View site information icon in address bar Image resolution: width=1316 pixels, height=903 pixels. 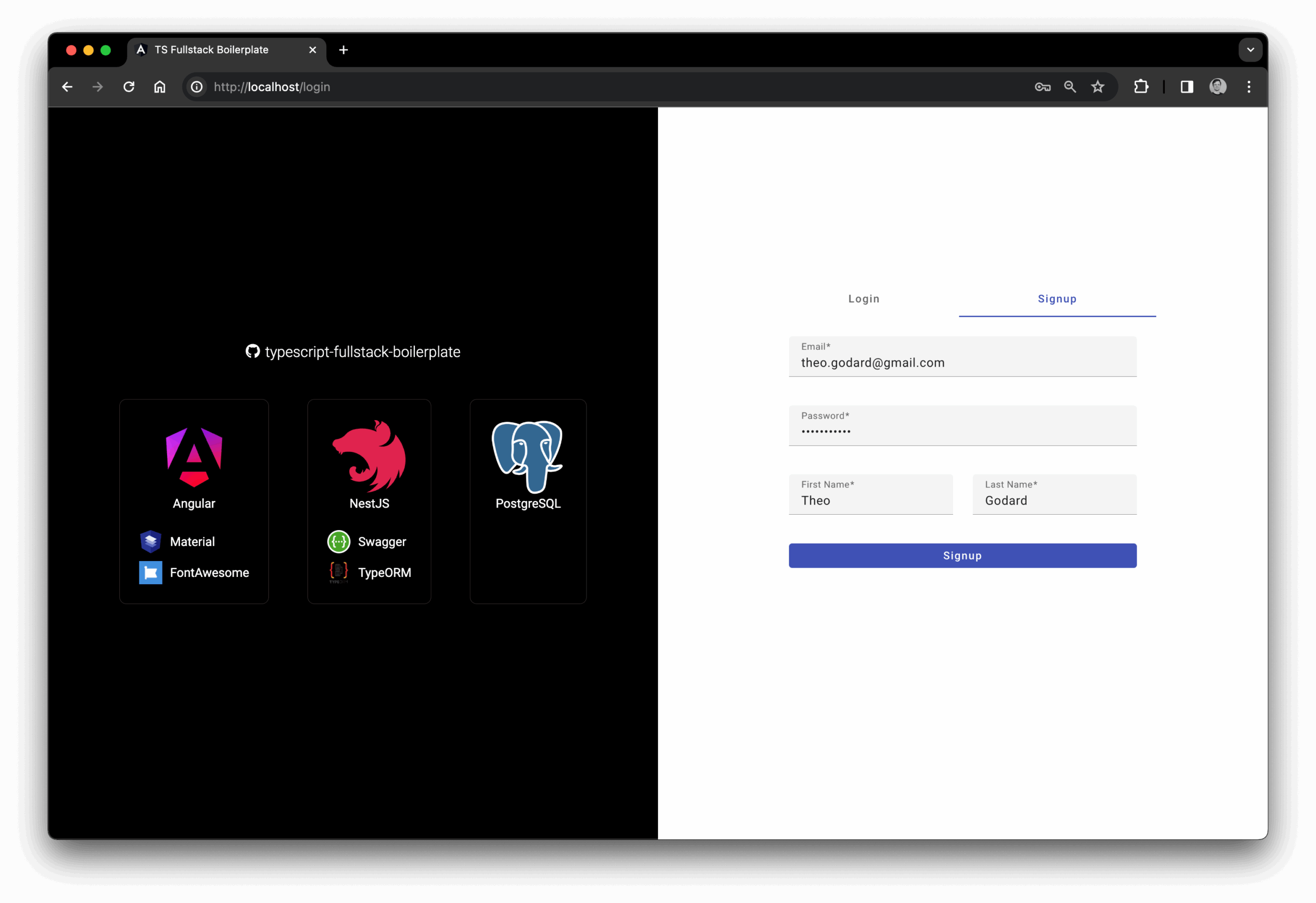click(196, 87)
